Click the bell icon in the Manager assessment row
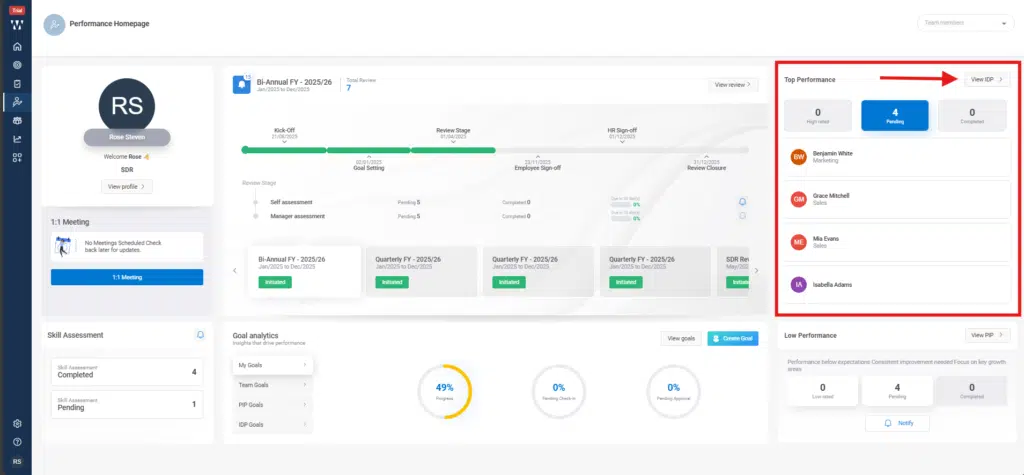The width and height of the screenshot is (1024, 475). point(743,216)
